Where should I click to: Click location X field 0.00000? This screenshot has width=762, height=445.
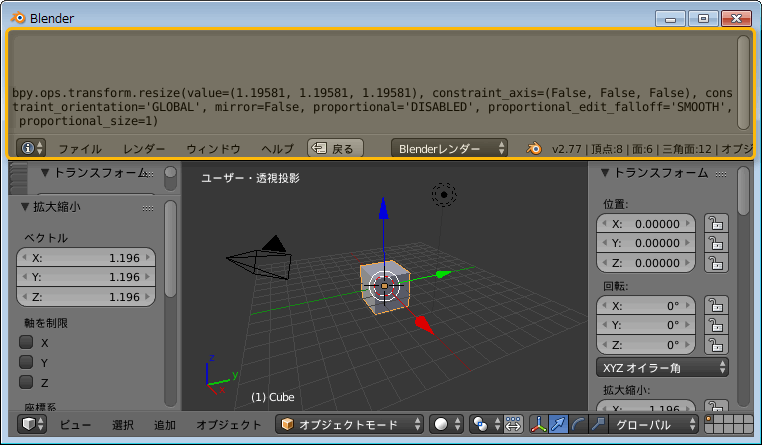(x=646, y=223)
